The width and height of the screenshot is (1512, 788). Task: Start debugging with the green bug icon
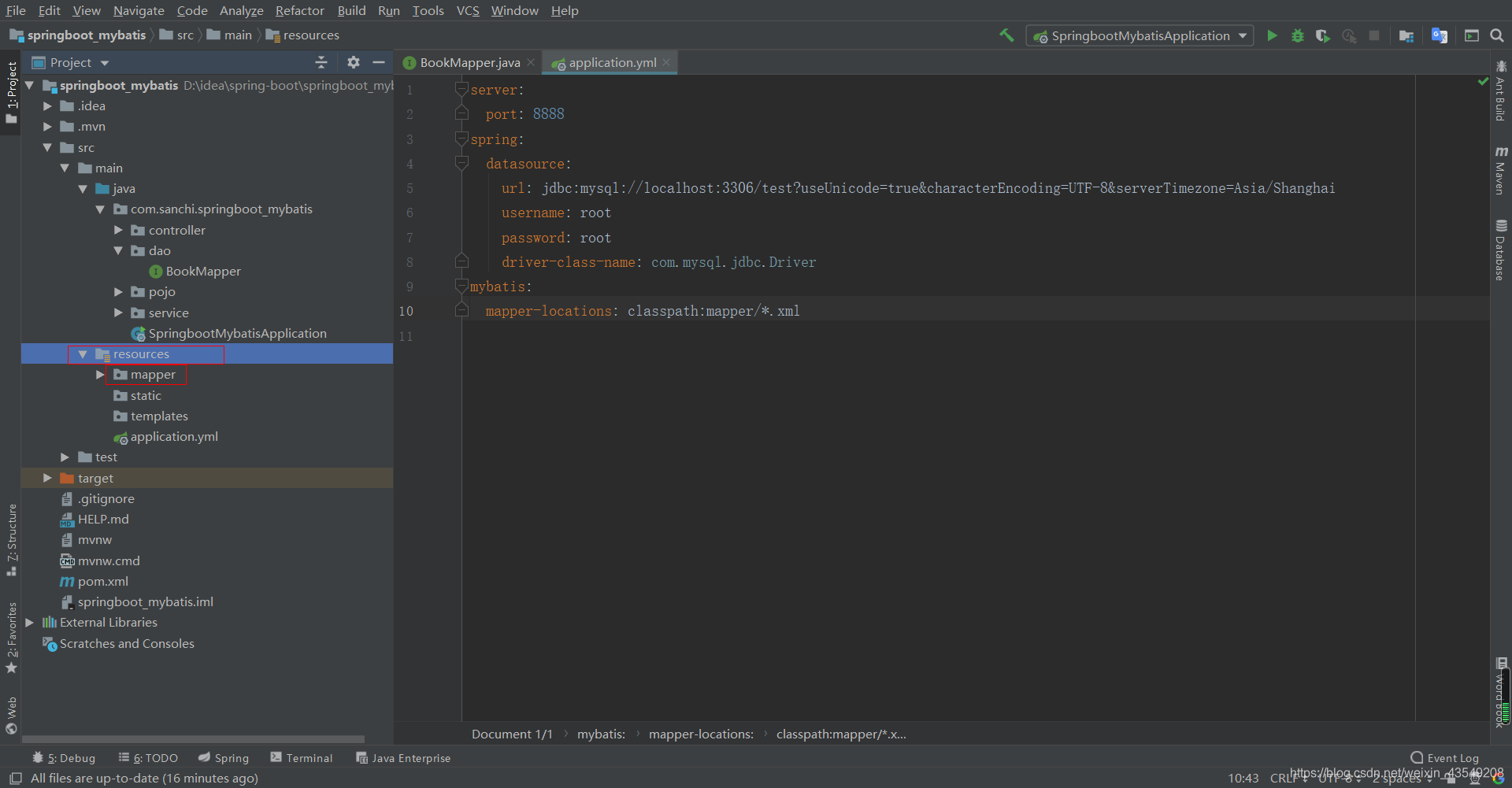point(1298,35)
